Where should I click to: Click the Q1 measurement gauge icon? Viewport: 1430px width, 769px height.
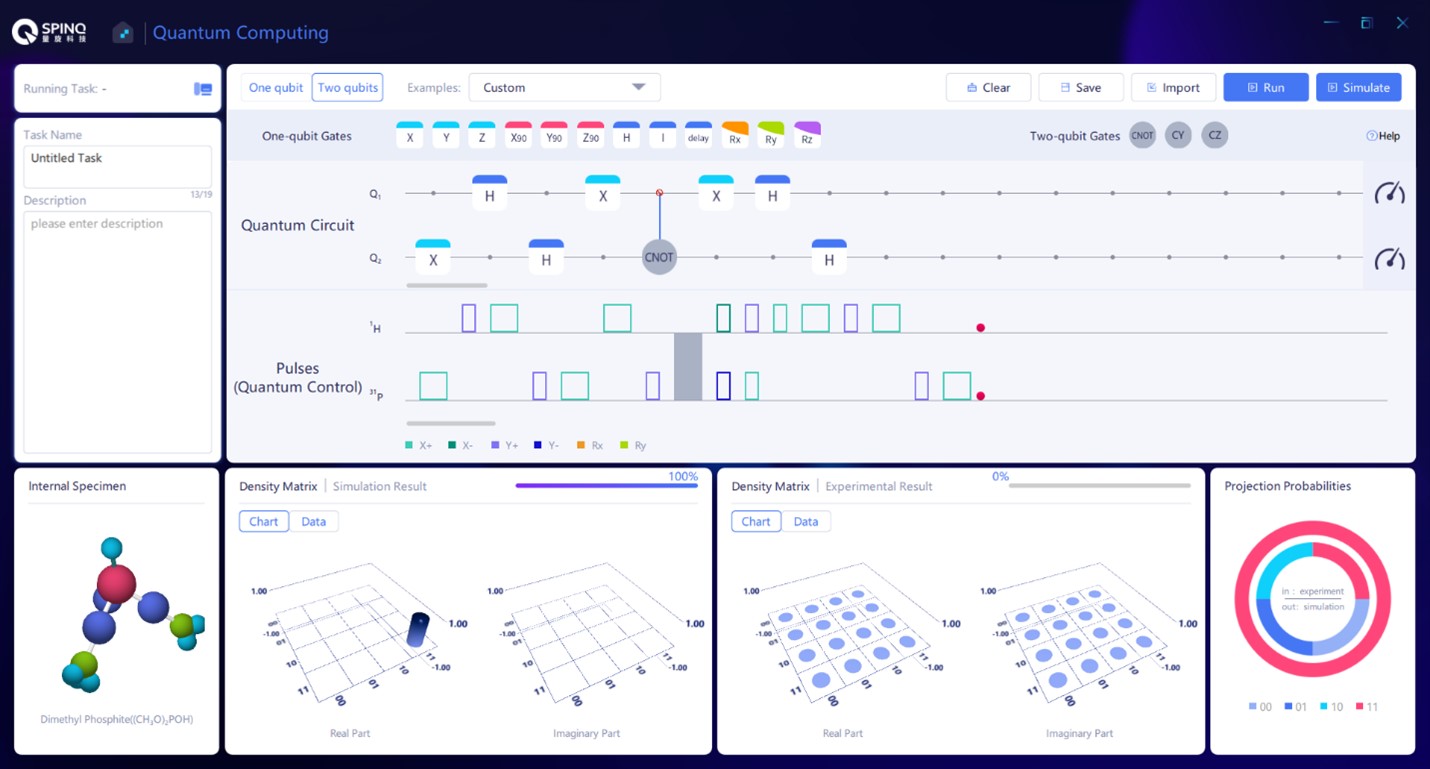coord(1389,193)
